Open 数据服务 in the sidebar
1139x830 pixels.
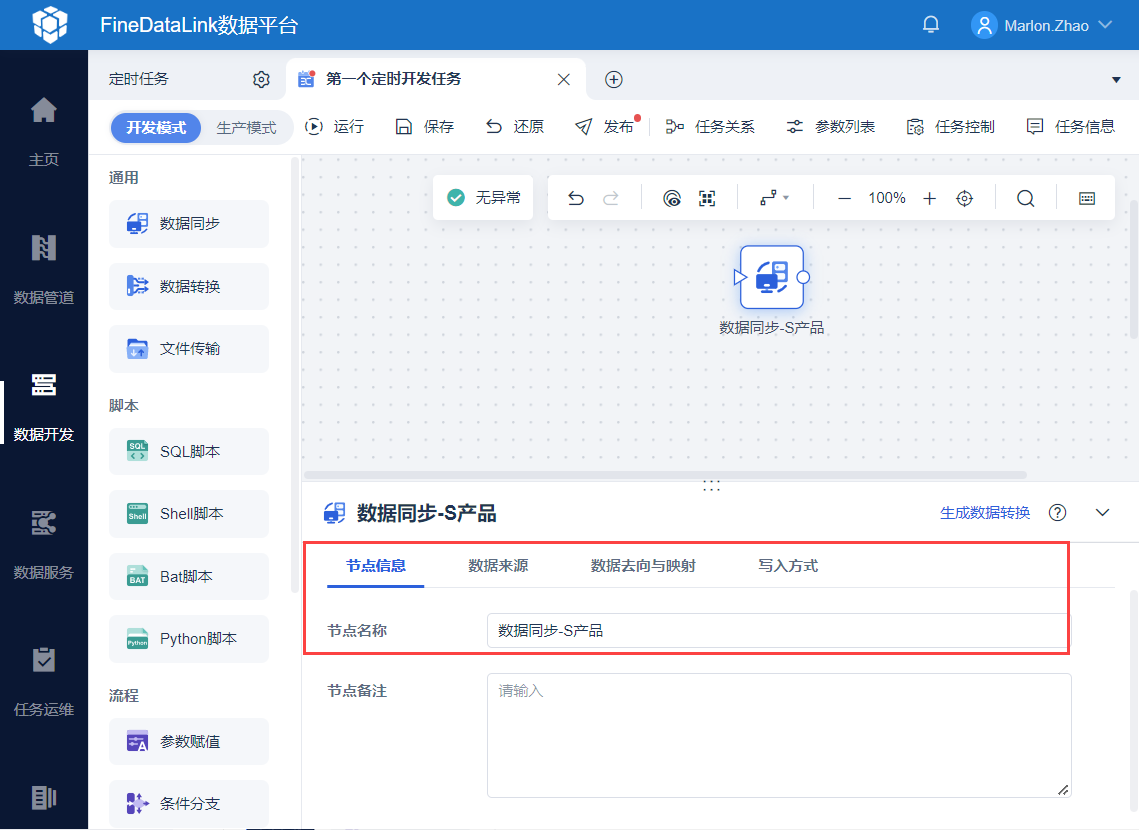pyautogui.click(x=44, y=545)
